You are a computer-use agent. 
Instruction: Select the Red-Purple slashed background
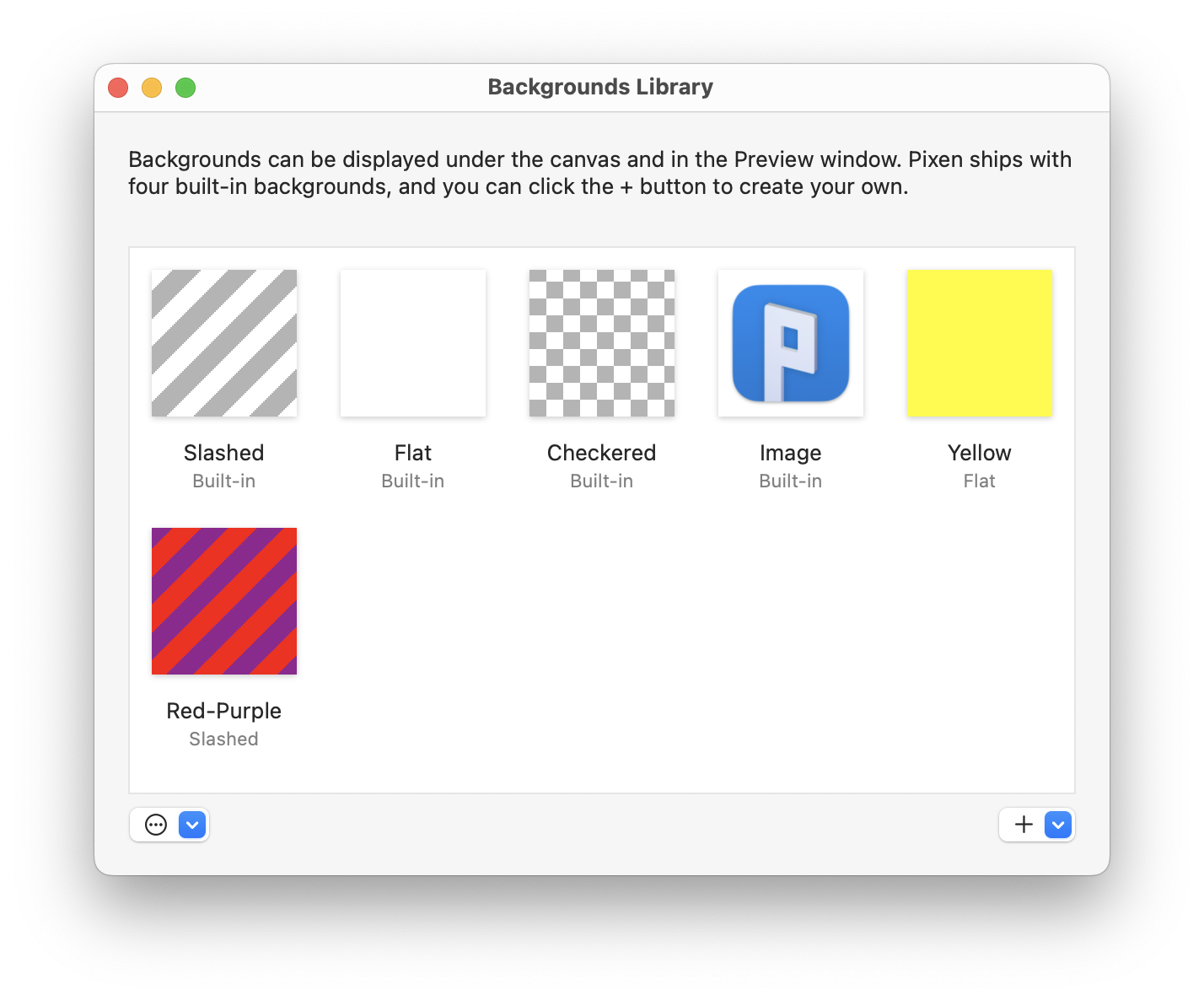click(x=223, y=600)
